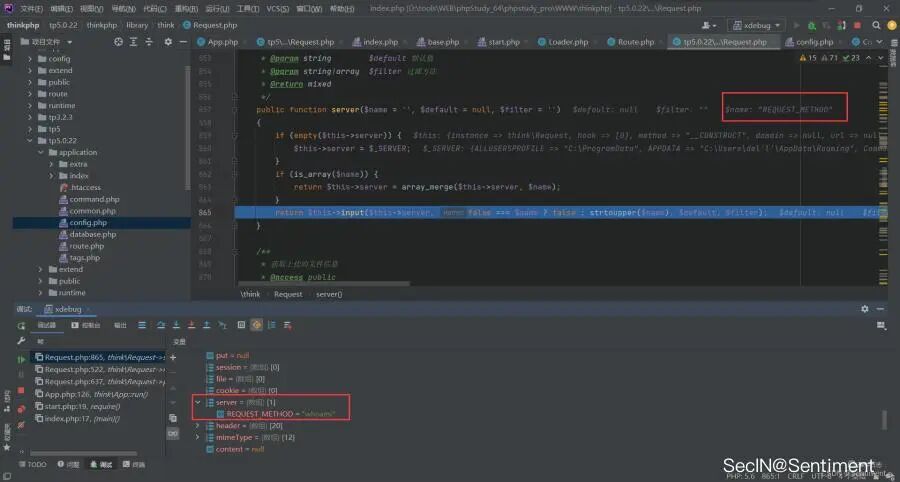Expand the header variable node
The image size is (900, 482).
point(198,426)
